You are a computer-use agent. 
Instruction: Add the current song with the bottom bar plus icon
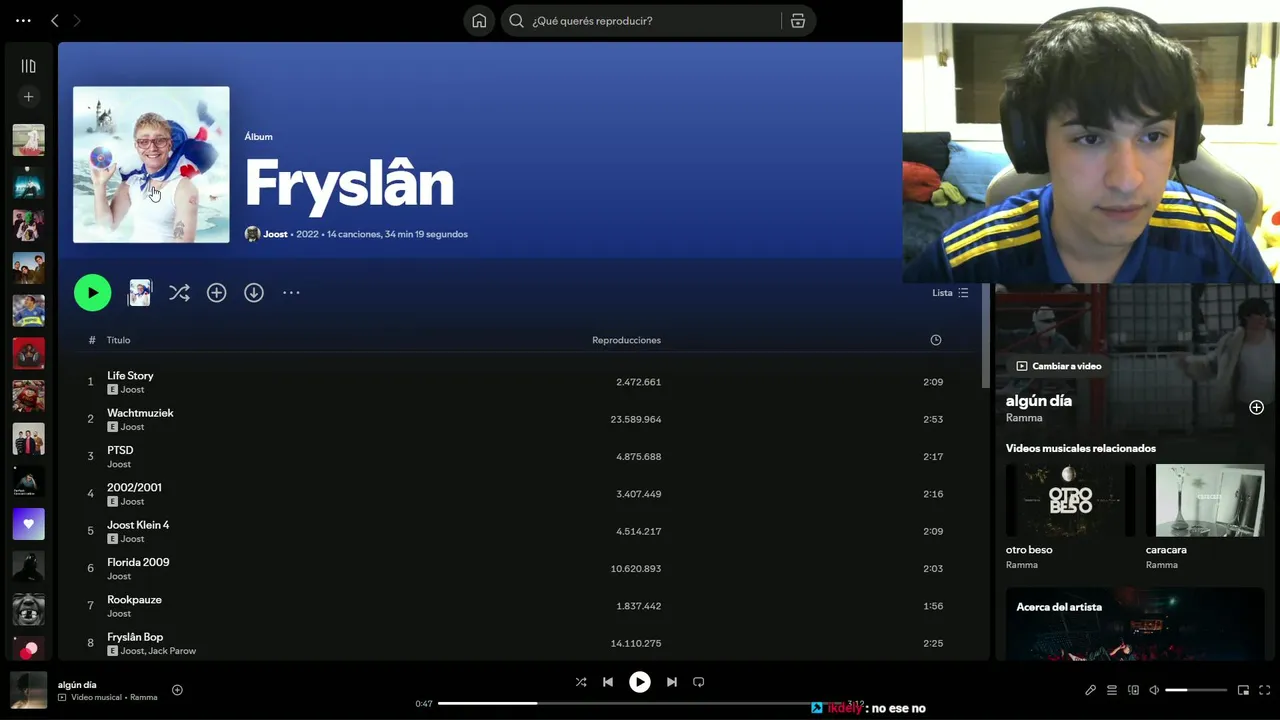pos(177,690)
